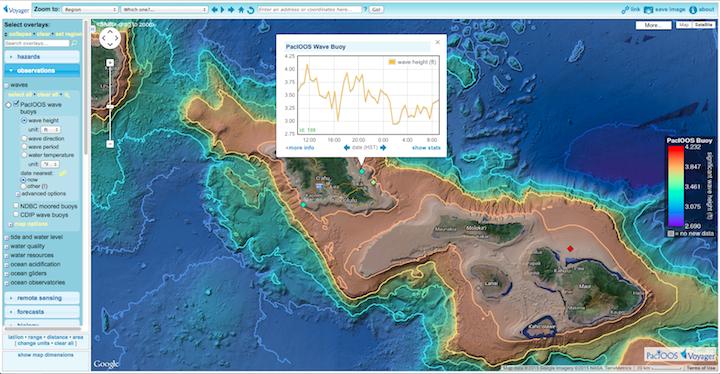The image size is (720, 374).
Task: Zoom in with map plus button
Action: coord(110,62)
